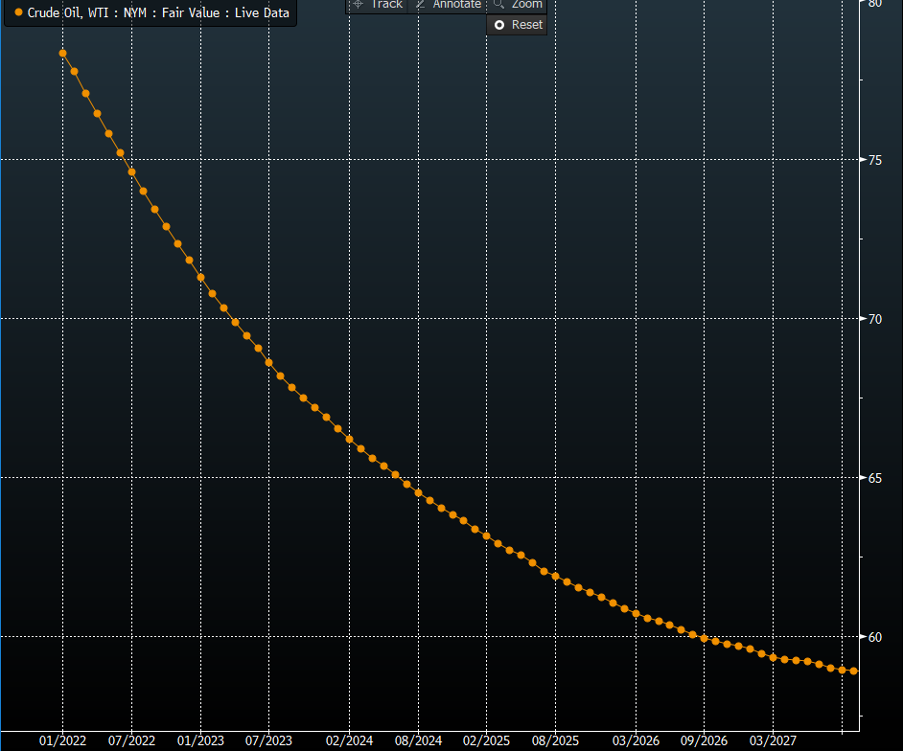Select the 03/2027 x-axis label

(773, 741)
